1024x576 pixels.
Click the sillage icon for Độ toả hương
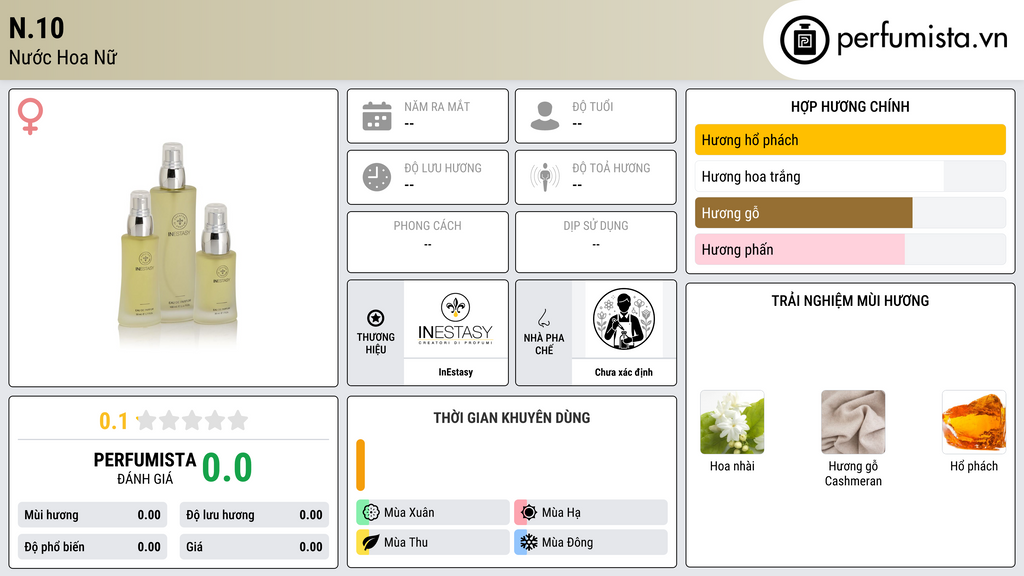point(545,177)
